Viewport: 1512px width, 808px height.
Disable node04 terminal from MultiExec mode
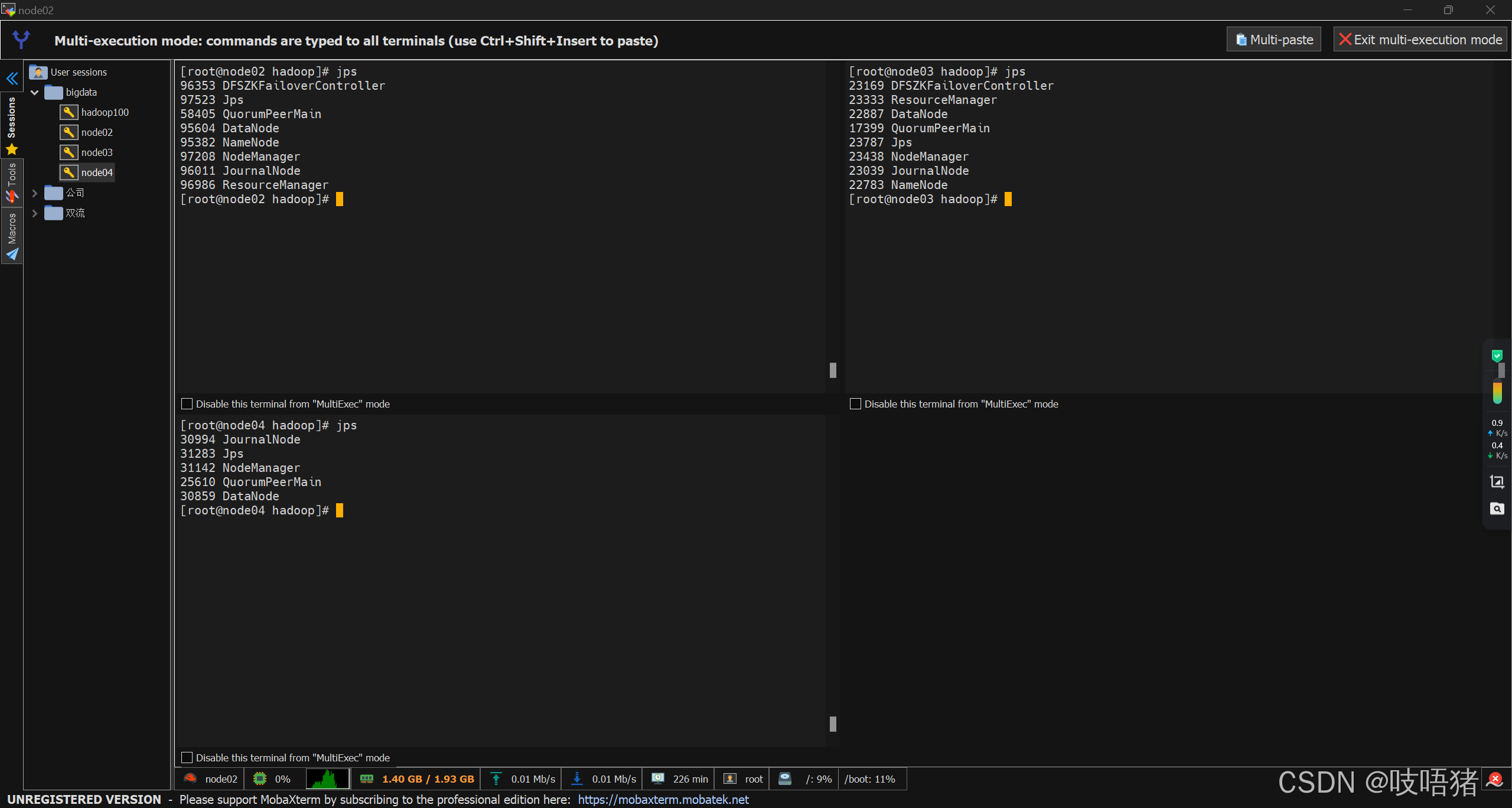point(187,758)
